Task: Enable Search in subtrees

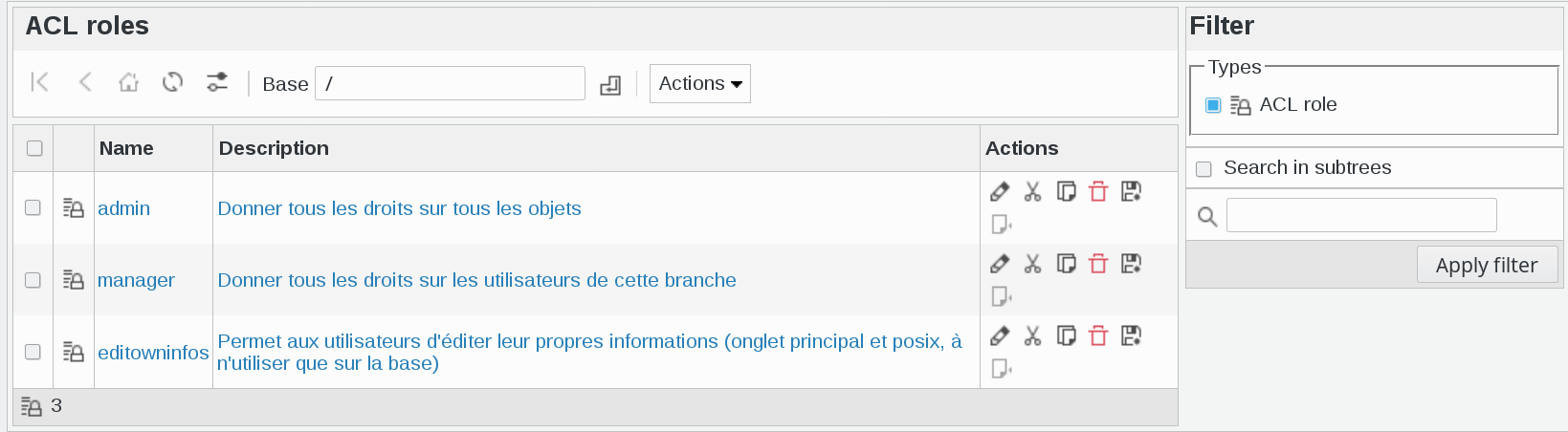Action: coord(1204,169)
